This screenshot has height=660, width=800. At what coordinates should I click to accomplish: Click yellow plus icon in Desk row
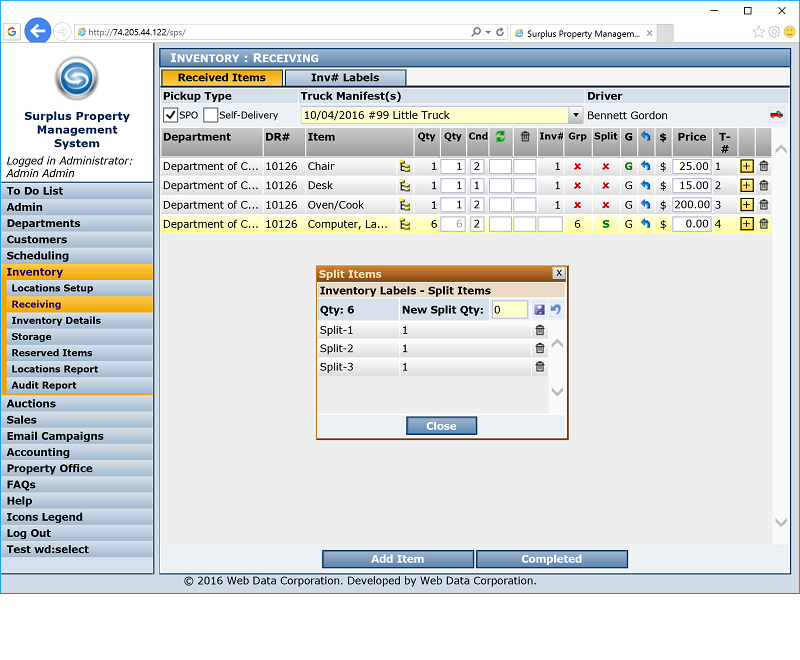click(x=746, y=185)
